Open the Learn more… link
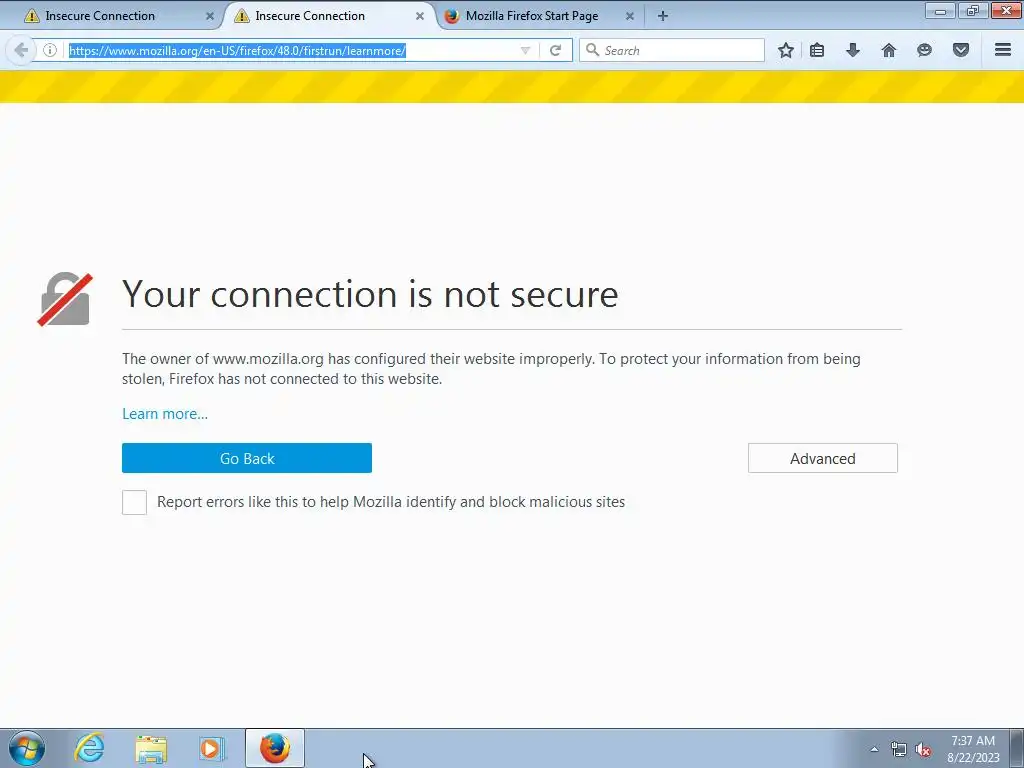 click(x=165, y=414)
